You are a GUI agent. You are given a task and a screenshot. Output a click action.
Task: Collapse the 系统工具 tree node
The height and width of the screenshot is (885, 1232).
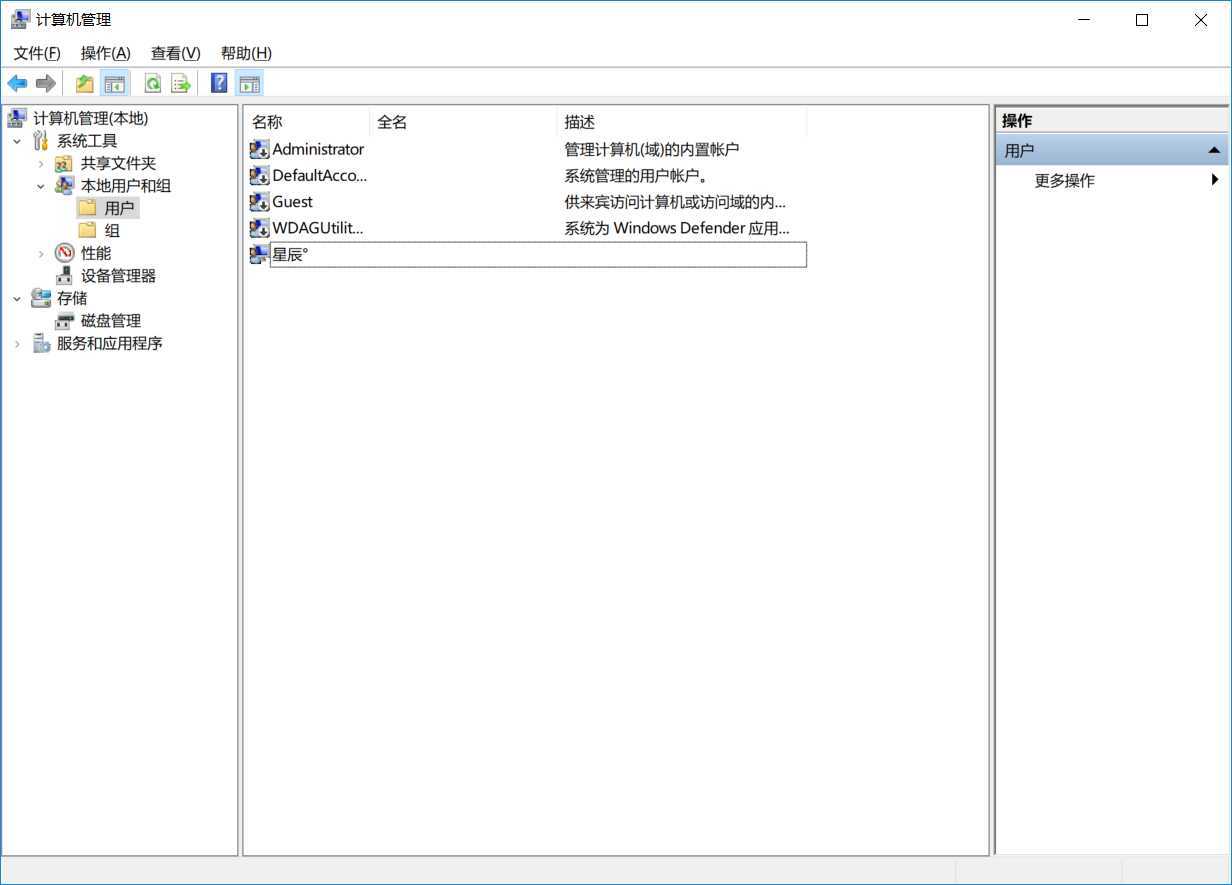(x=17, y=141)
